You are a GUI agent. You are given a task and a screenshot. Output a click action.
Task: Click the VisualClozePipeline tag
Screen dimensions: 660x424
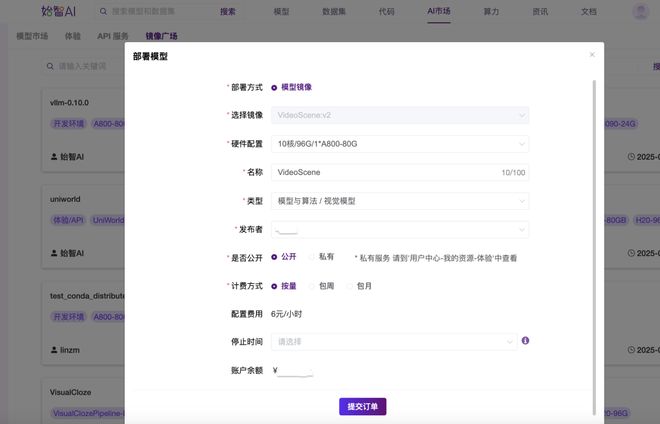[x=88, y=413]
